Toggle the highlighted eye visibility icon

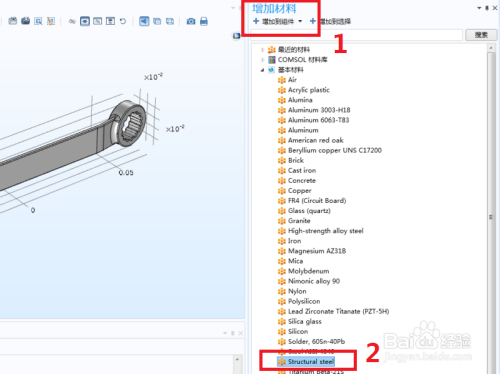coord(85,21)
